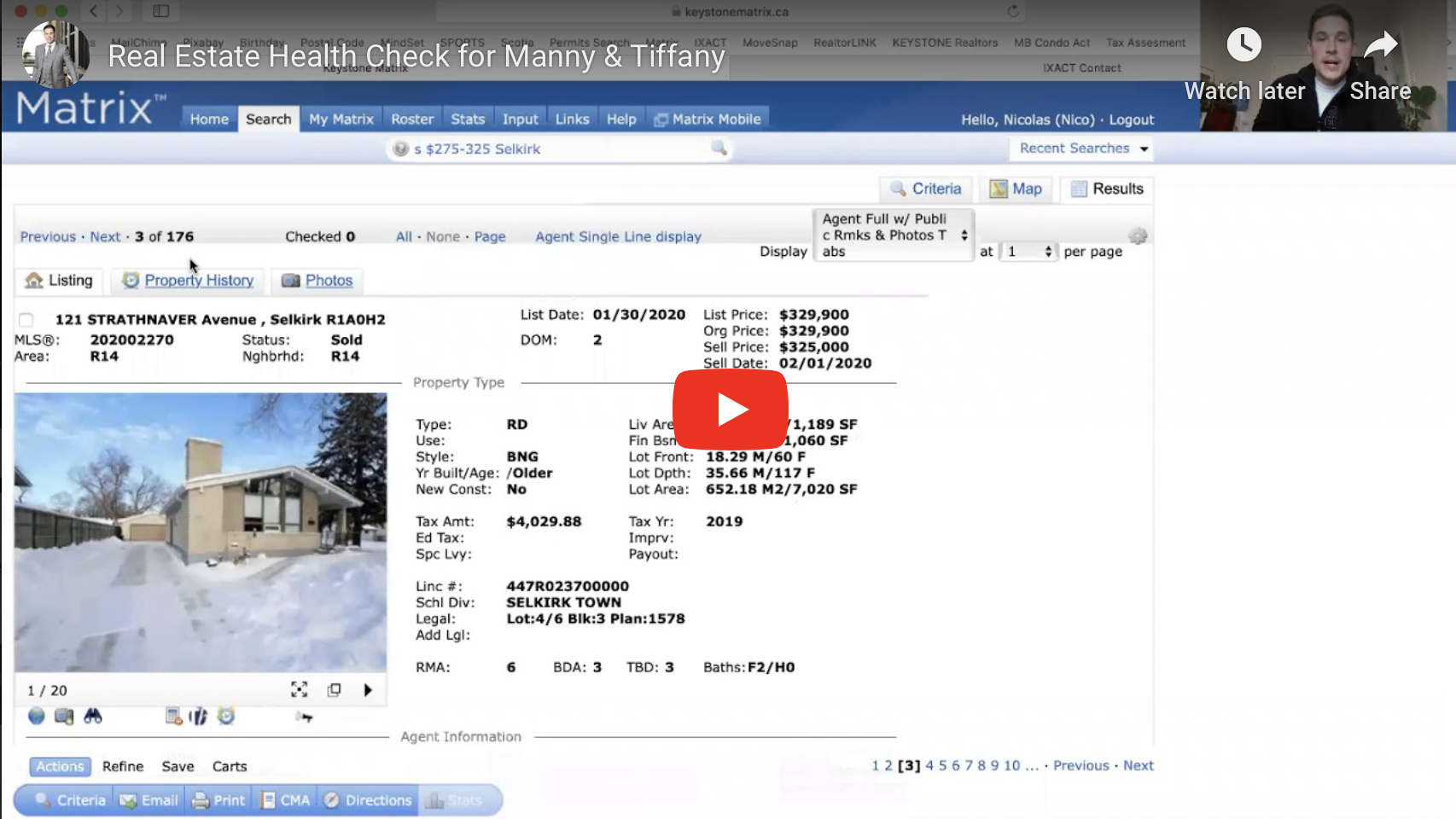The height and width of the screenshot is (819, 1456).
Task: Switch to the Map tab
Action: pyautogui.click(x=1016, y=189)
